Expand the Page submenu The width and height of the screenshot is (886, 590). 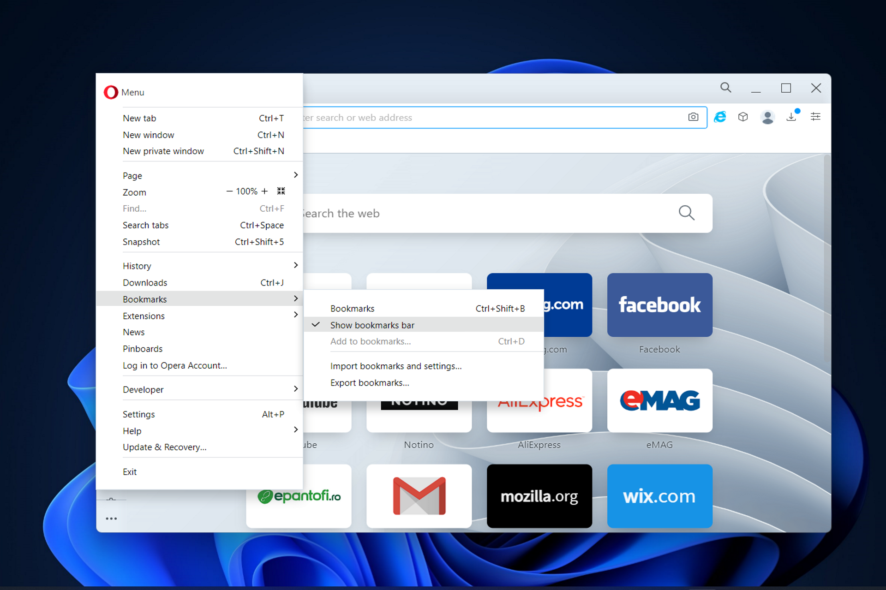click(199, 176)
